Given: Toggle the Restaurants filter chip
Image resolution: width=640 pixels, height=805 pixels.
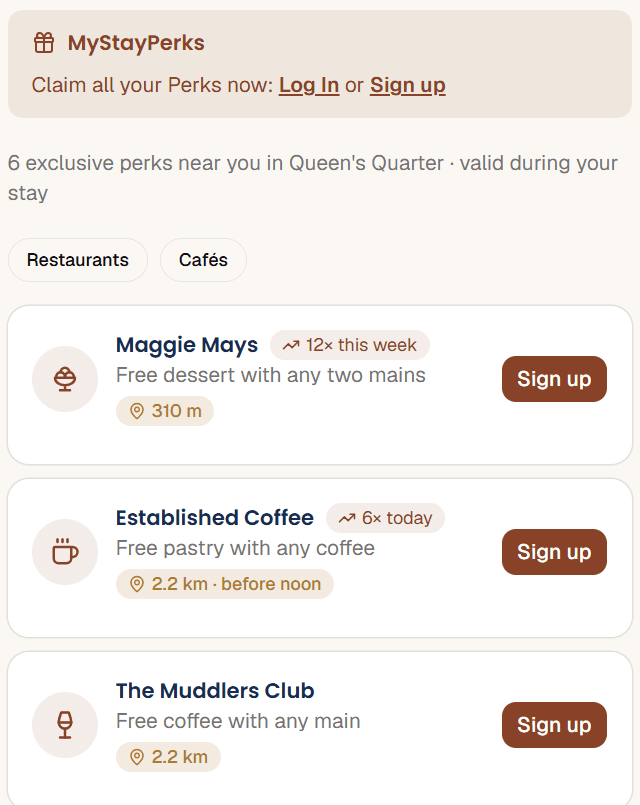Looking at the screenshot, I should pos(78,260).
